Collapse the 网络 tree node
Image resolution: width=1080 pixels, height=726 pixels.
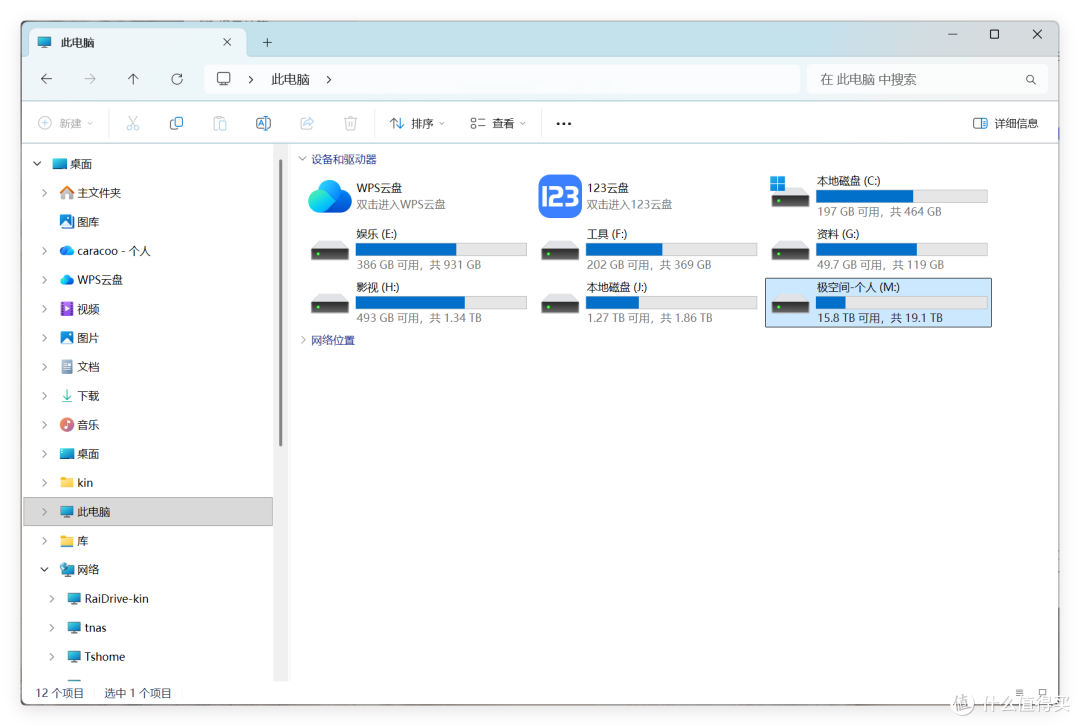pos(44,570)
